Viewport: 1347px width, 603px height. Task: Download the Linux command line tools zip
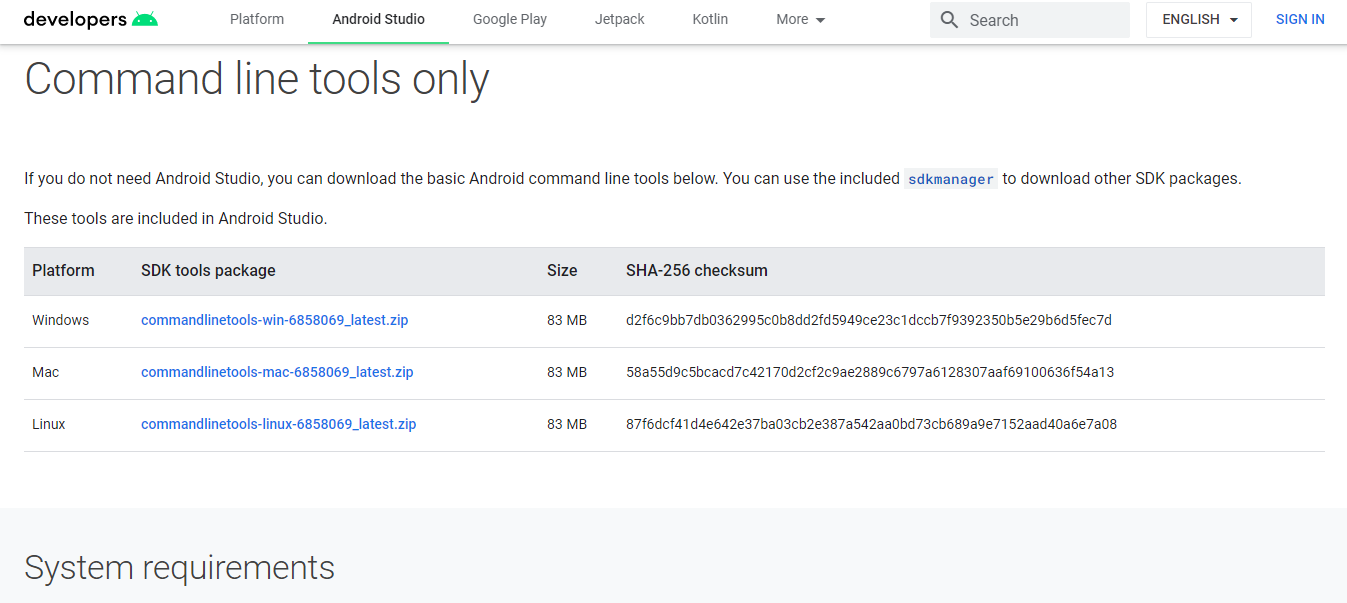tap(278, 424)
